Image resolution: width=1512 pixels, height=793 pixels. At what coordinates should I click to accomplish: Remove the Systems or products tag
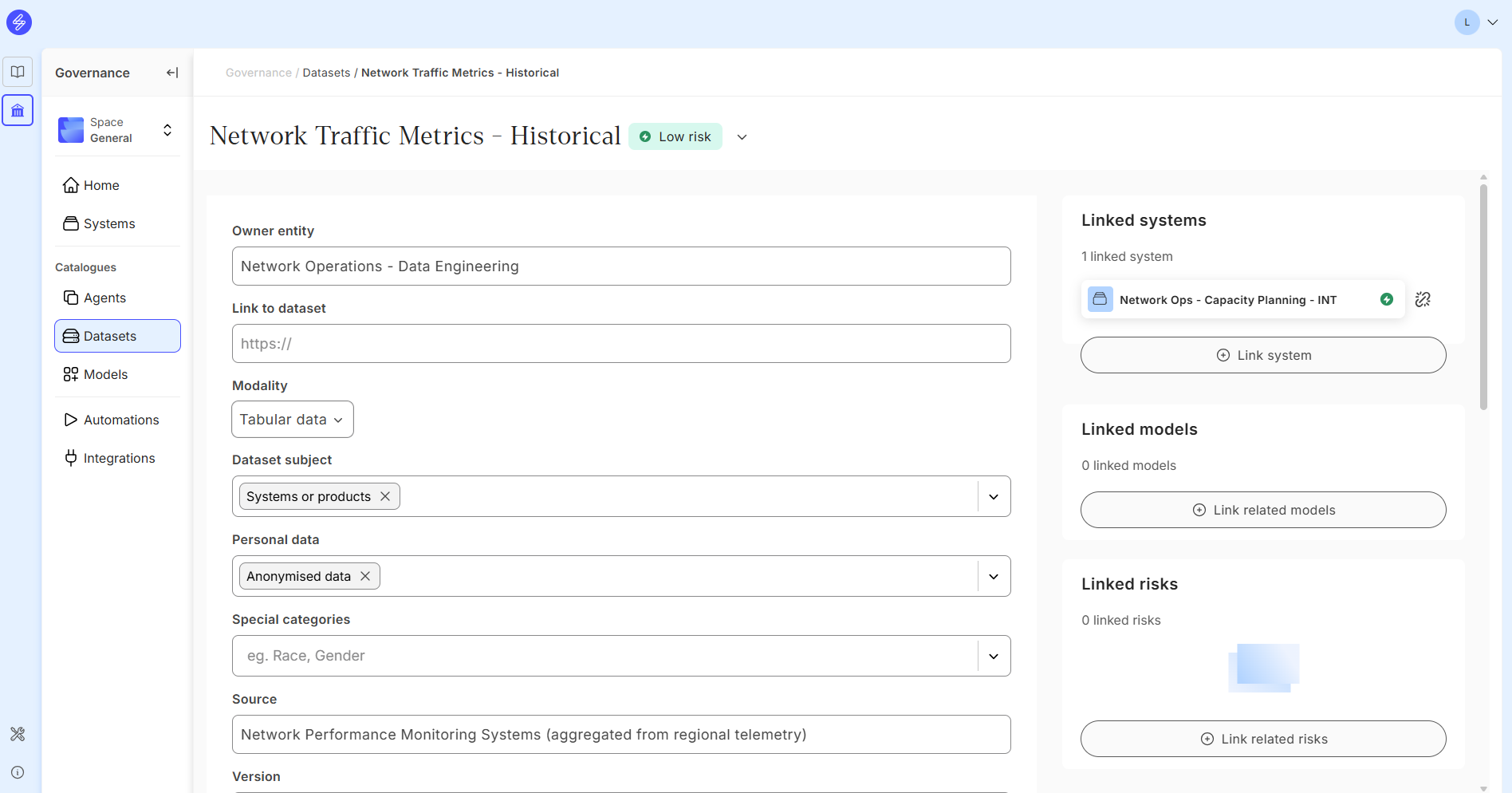[x=385, y=496]
